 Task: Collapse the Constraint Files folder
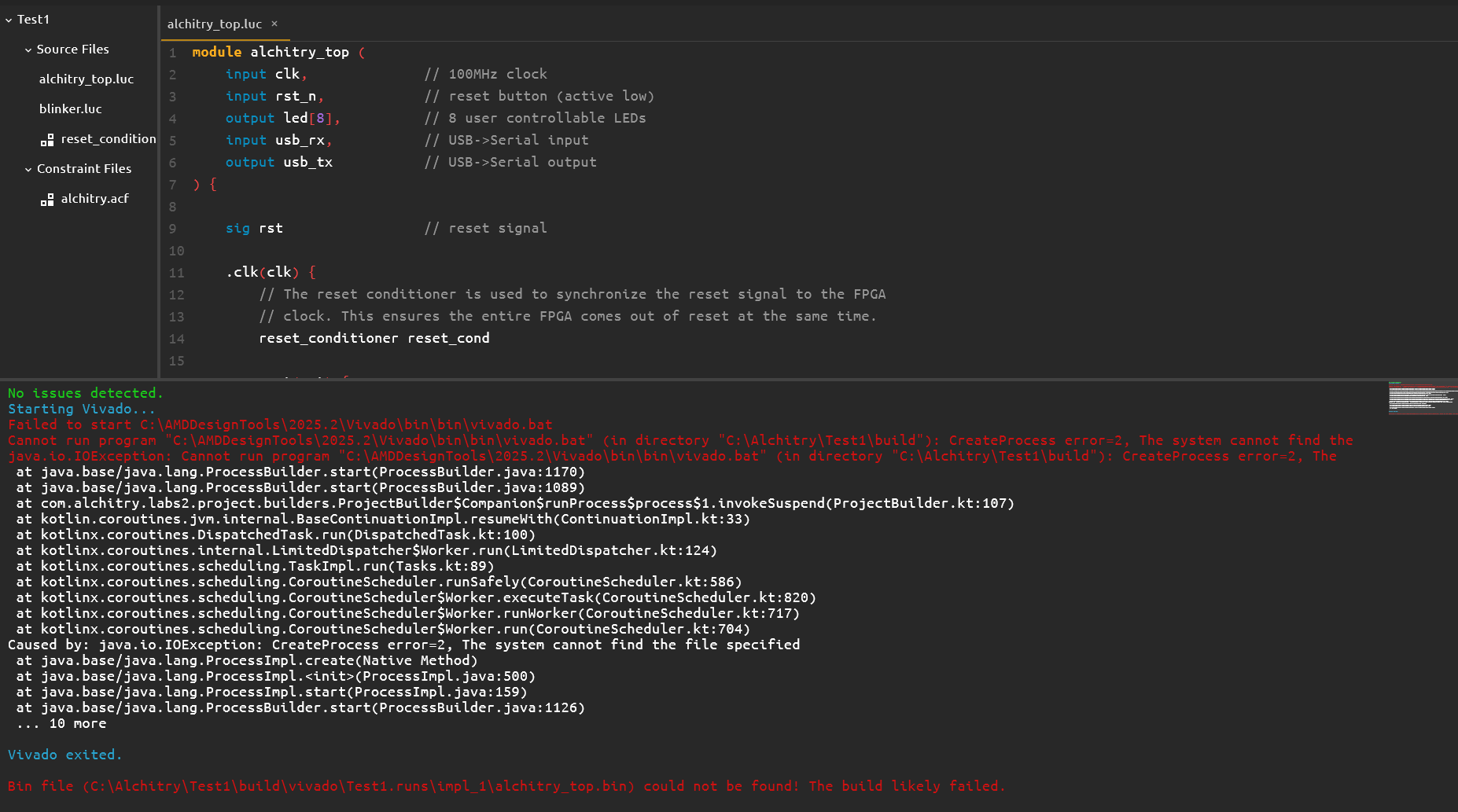point(27,168)
